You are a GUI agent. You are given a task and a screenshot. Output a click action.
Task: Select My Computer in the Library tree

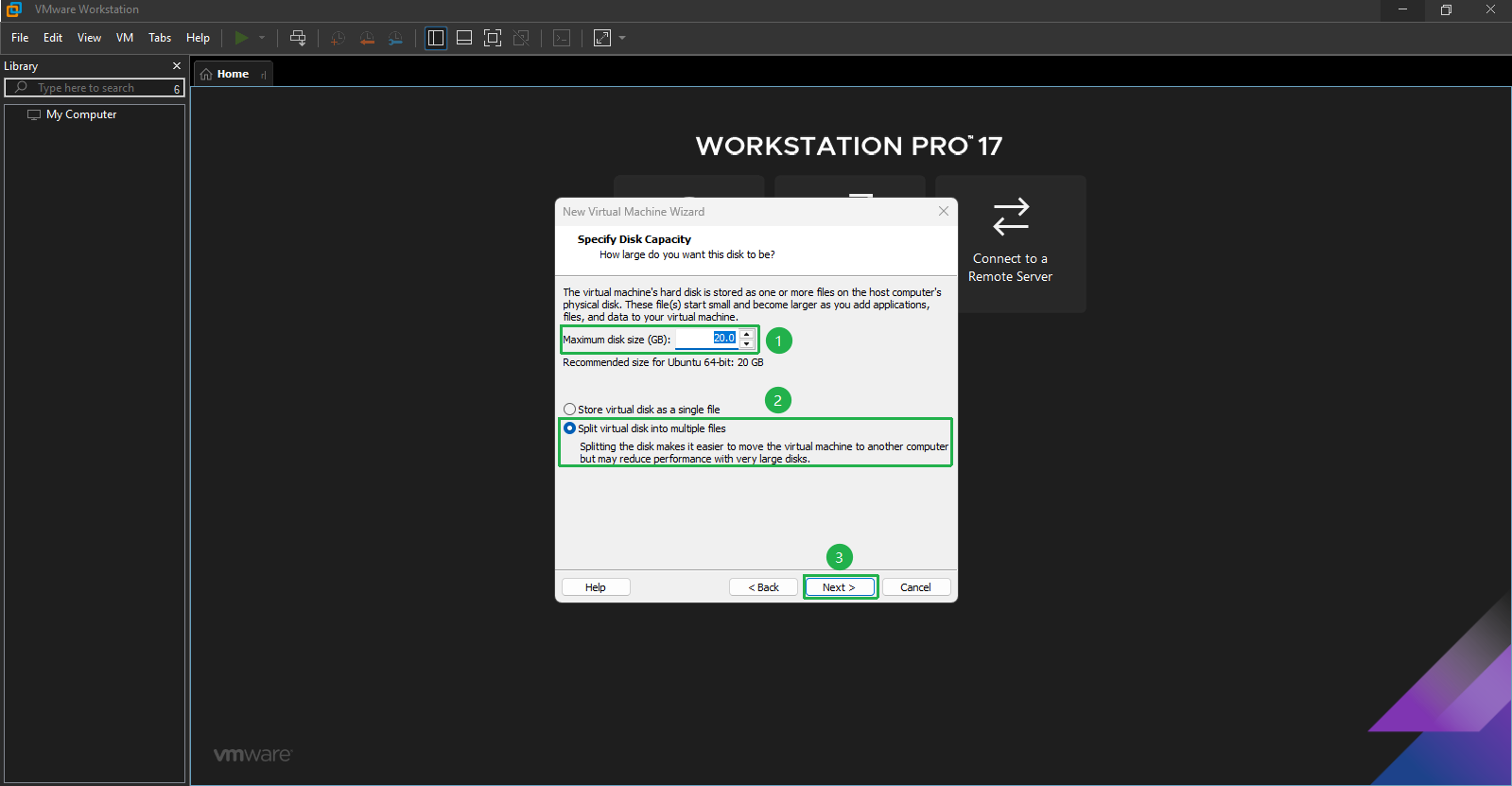(81, 114)
